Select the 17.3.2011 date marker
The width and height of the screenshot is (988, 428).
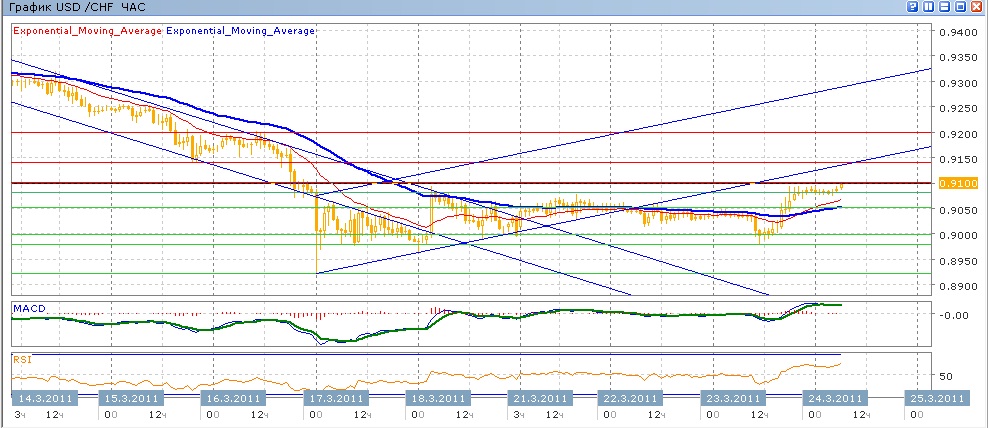(334, 398)
